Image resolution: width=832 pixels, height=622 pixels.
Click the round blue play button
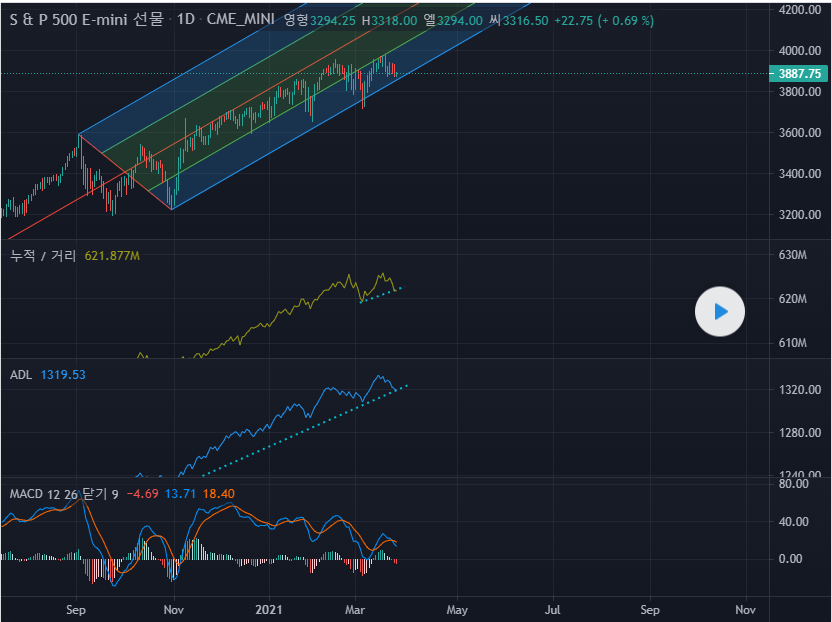tap(720, 312)
